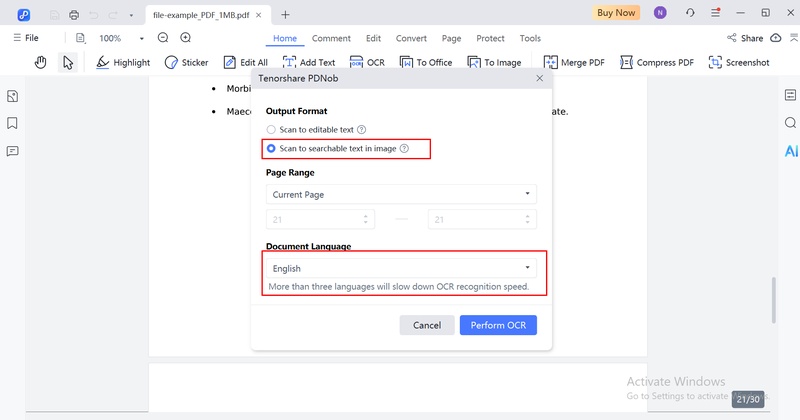Select the Hand pan tool
The height and width of the screenshot is (420, 800).
(40, 62)
